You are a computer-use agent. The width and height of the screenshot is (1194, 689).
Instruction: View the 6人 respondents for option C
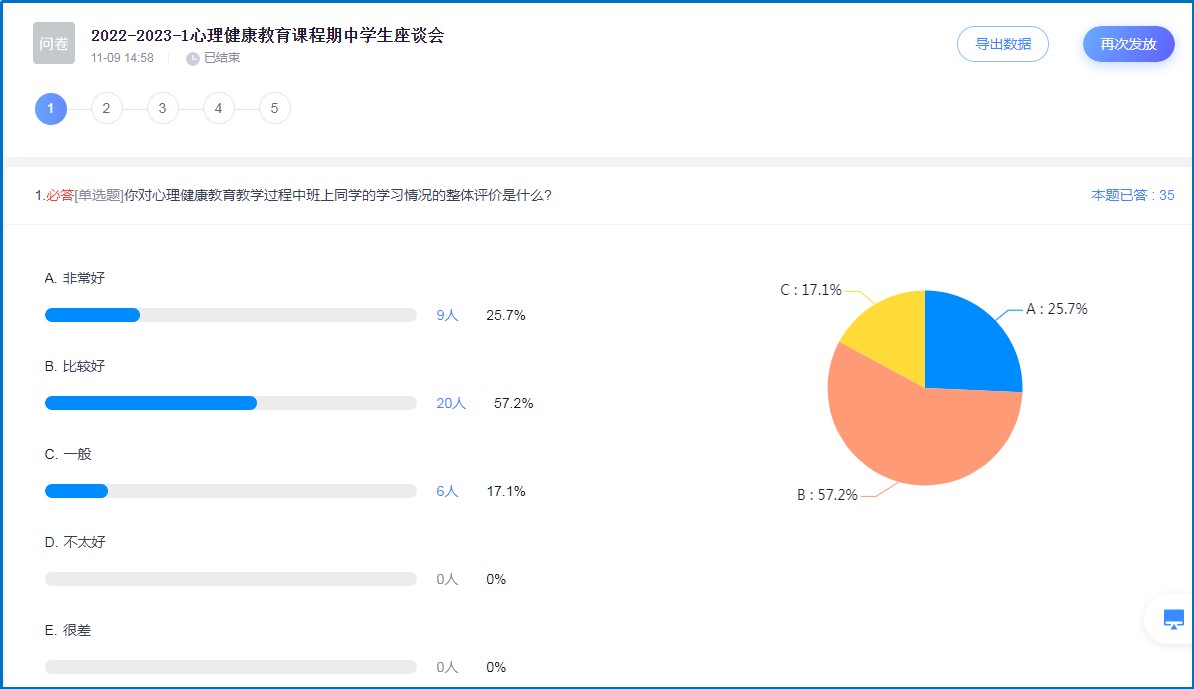pos(447,491)
